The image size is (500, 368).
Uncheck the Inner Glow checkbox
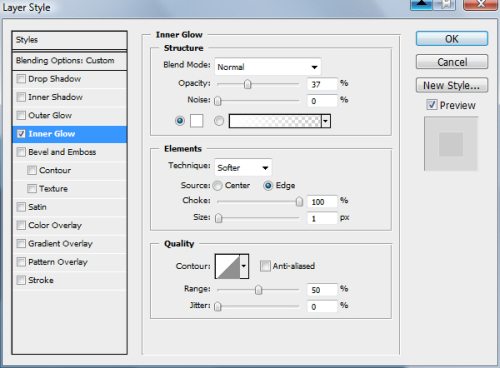pos(21,134)
